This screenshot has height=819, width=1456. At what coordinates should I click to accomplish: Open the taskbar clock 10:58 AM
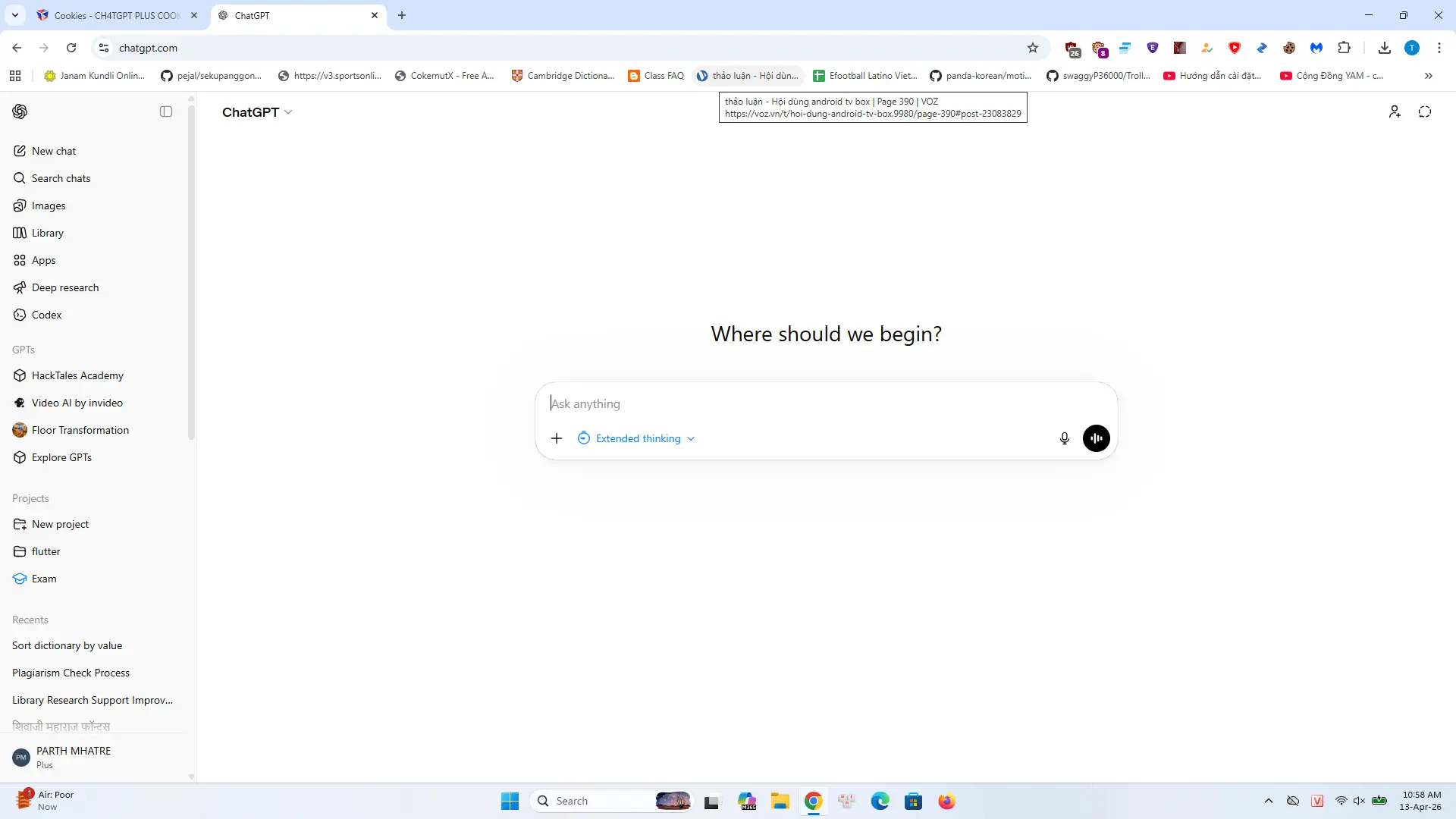[1421, 801]
